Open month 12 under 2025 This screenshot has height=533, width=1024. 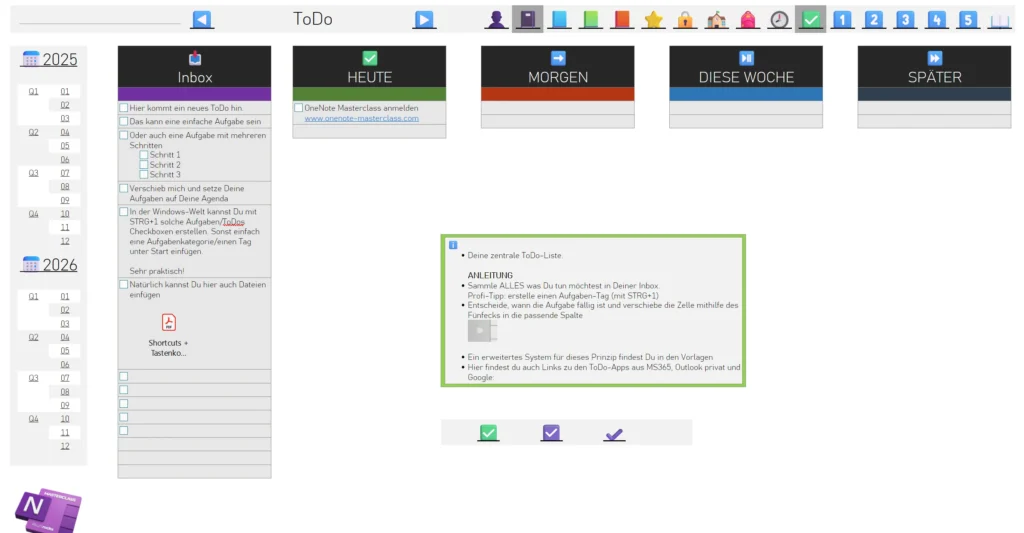[65, 241]
